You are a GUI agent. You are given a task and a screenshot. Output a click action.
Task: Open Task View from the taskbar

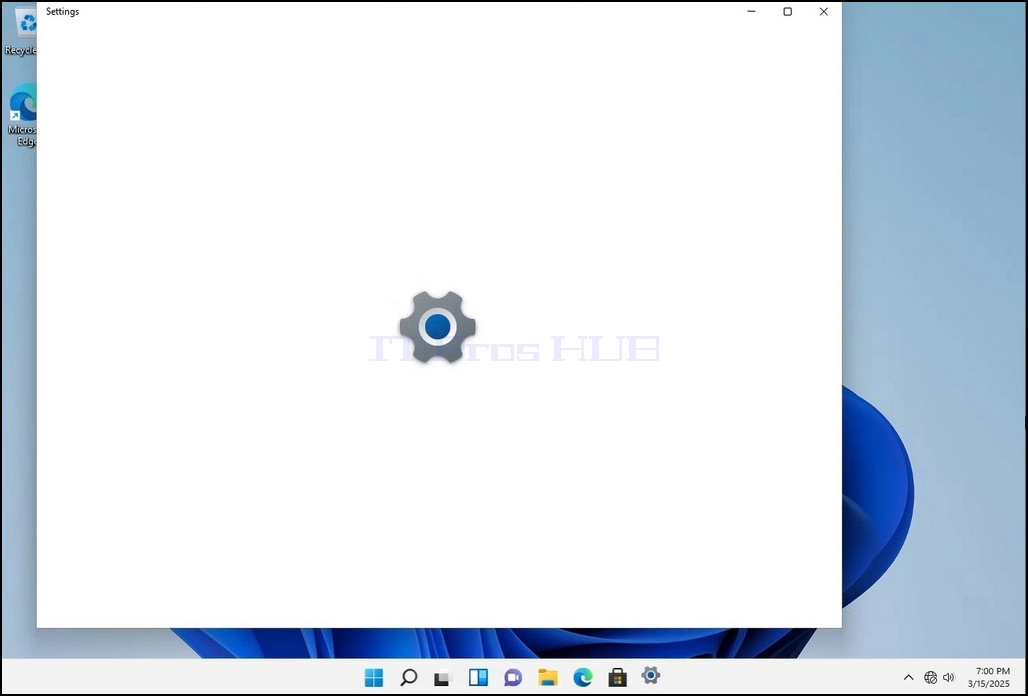coord(443,677)
